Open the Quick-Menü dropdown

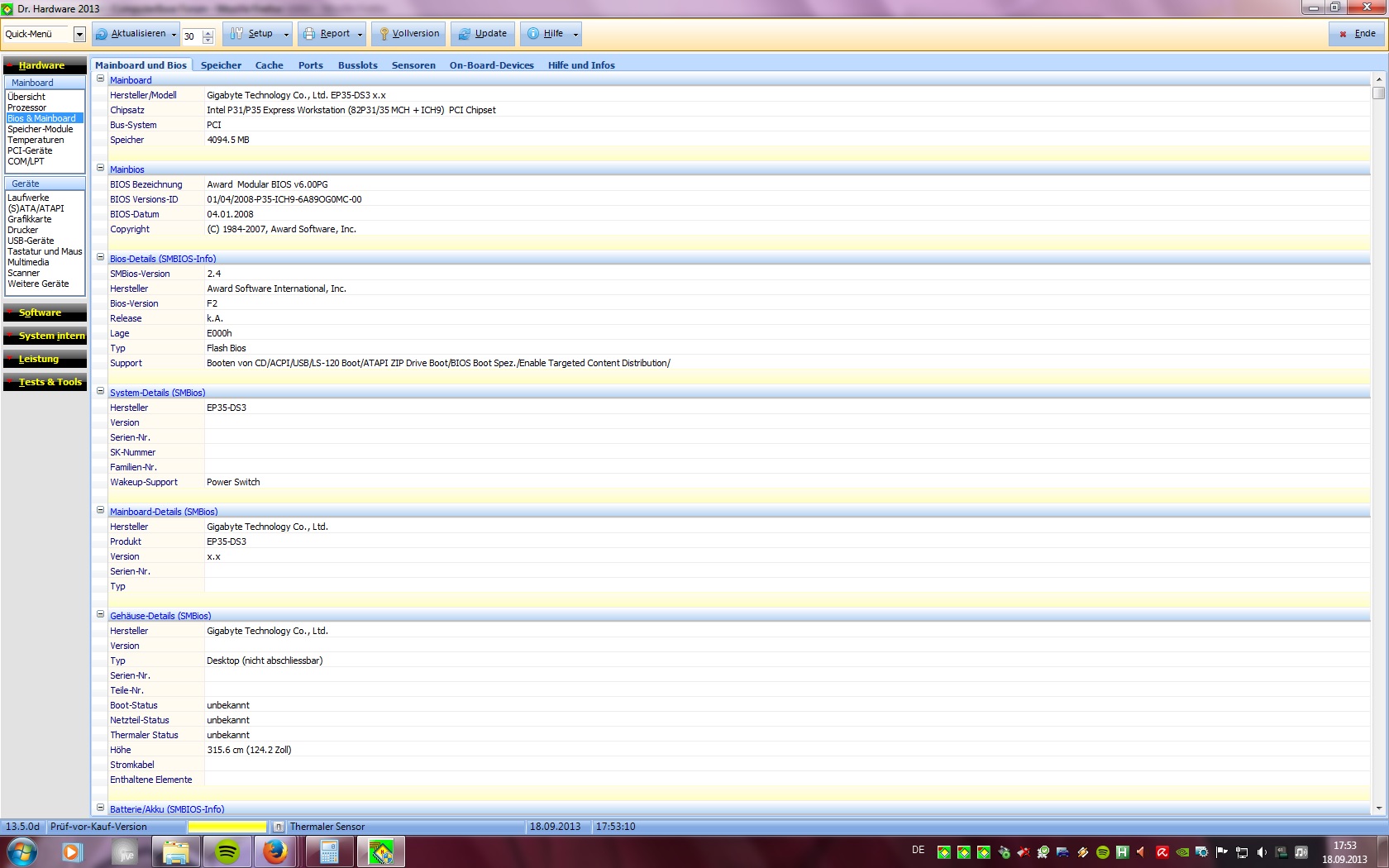click(79, 35)
